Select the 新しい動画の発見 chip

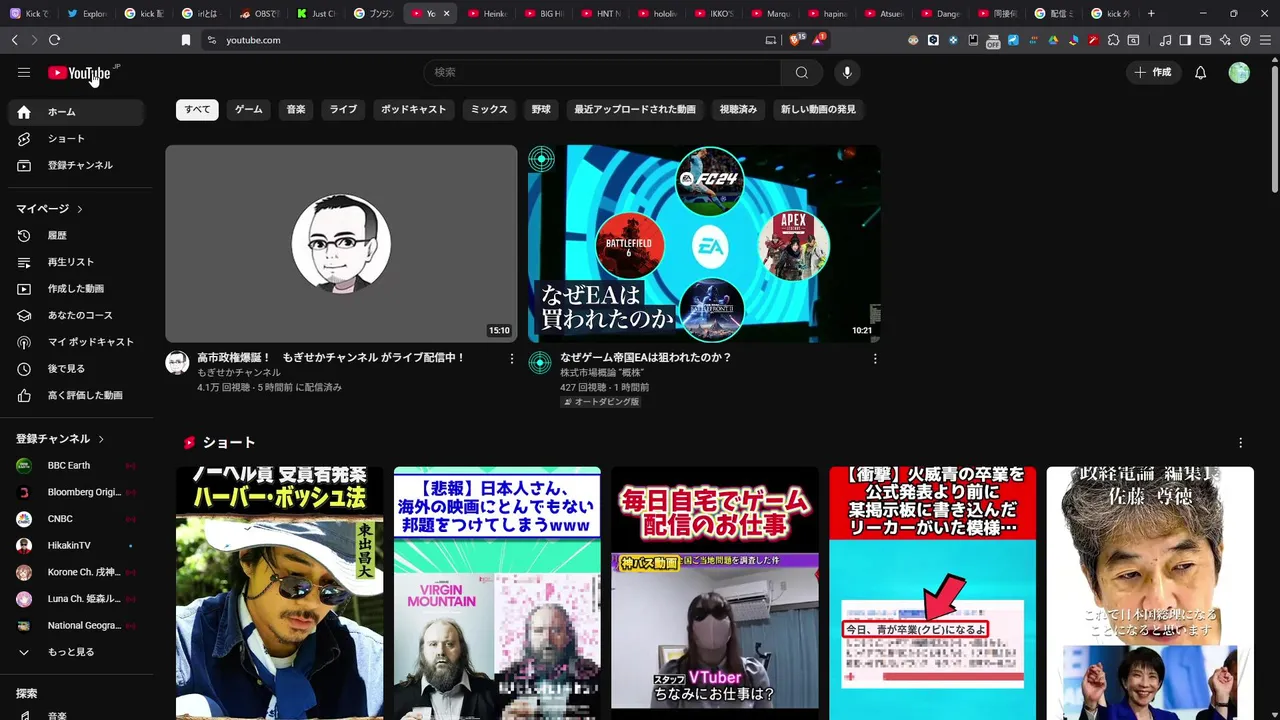pyautogui.click(x=818, y=109)
